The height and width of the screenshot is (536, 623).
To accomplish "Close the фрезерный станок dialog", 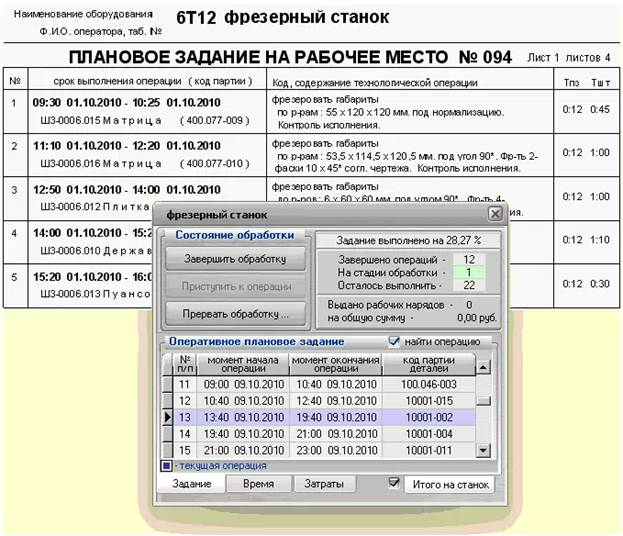I will click(495, 214).
